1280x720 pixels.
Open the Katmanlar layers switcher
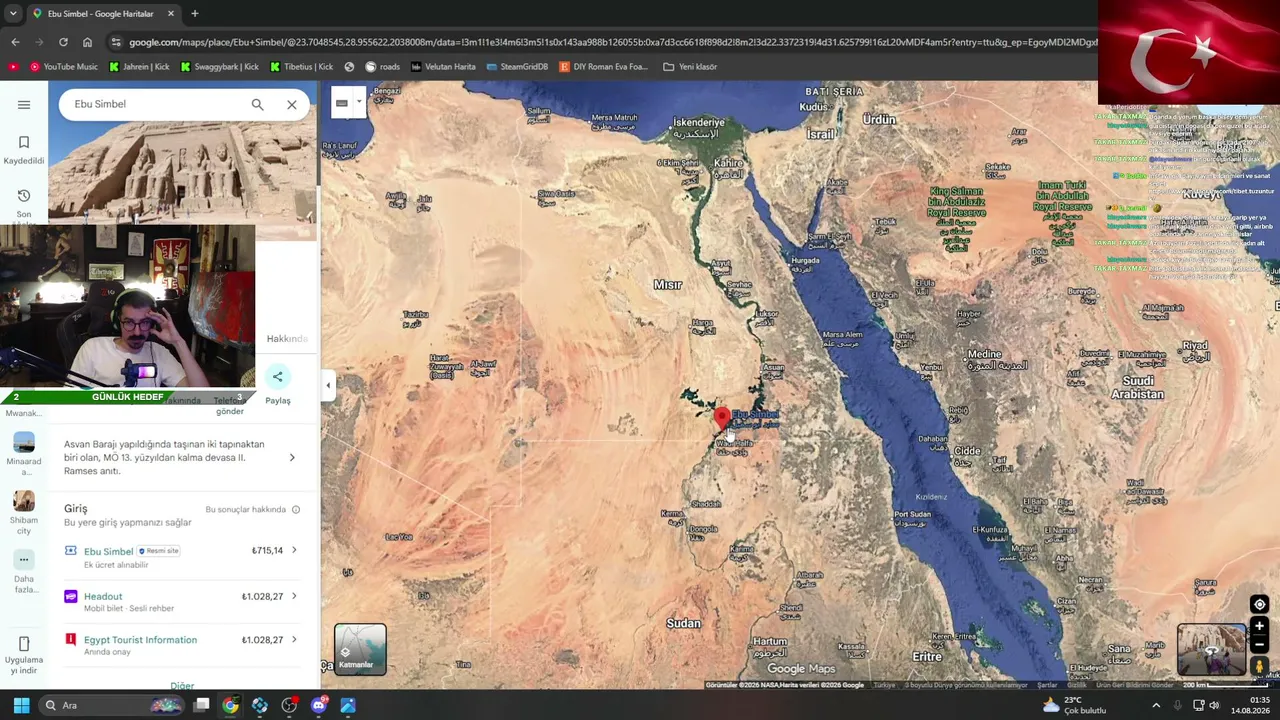point(360,649)
